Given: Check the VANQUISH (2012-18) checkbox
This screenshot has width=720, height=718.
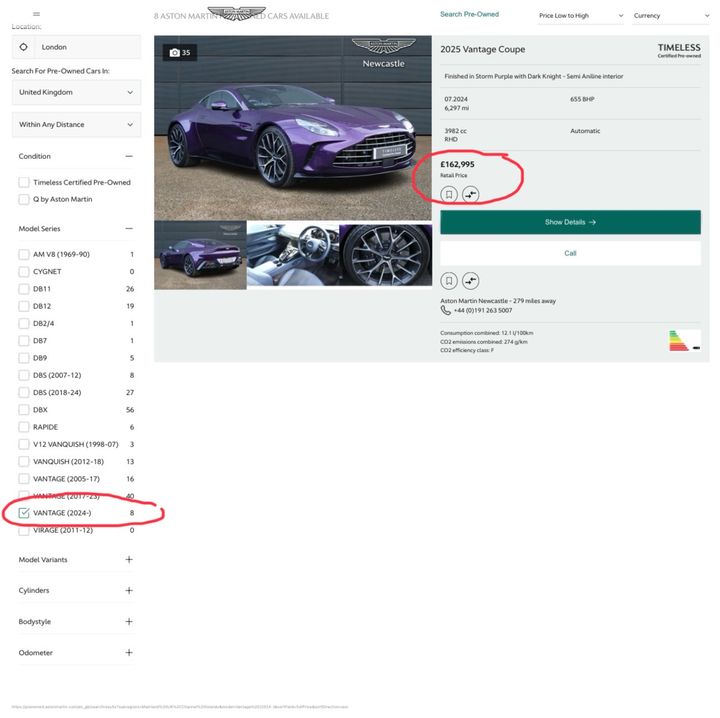Looking at the screenshot, I should 24,461.
